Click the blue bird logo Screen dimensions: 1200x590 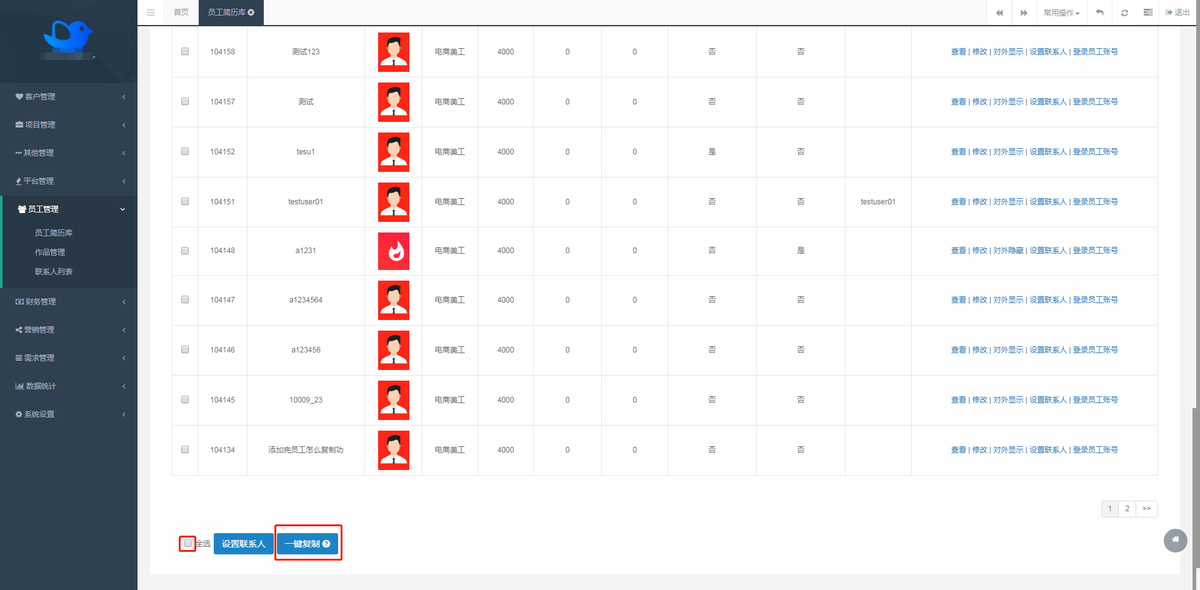[68, 38]
